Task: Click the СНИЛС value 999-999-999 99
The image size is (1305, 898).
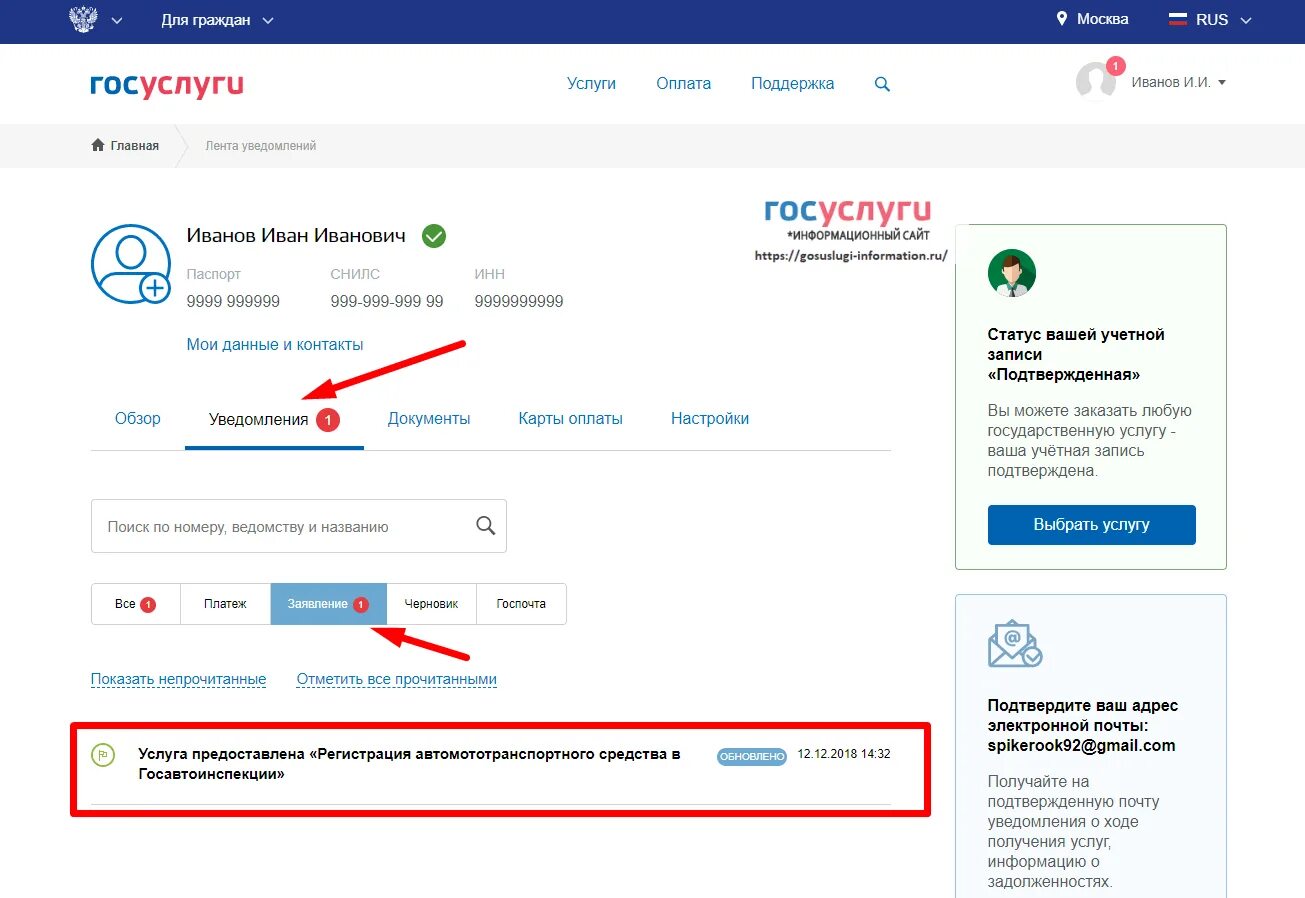Action: pyautogui.click(x=387, y=301)
